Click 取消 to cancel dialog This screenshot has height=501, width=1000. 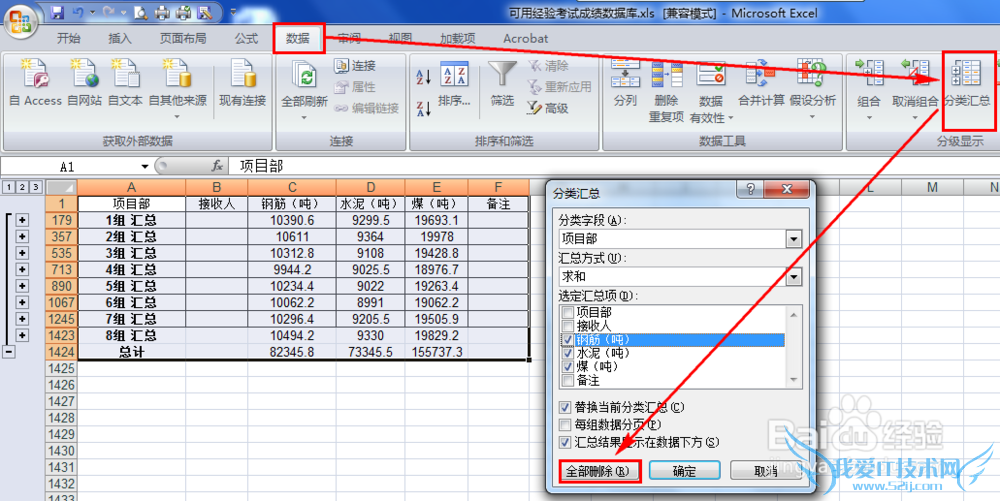tap(765, 471)
